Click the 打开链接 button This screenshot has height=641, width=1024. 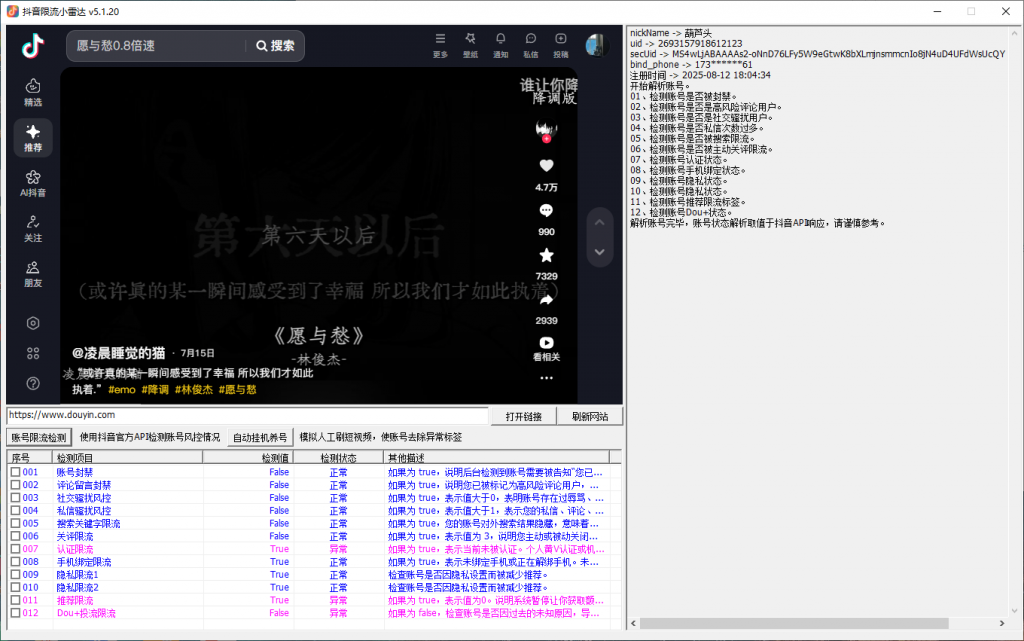pyautogui.click(x=524, y=416)
